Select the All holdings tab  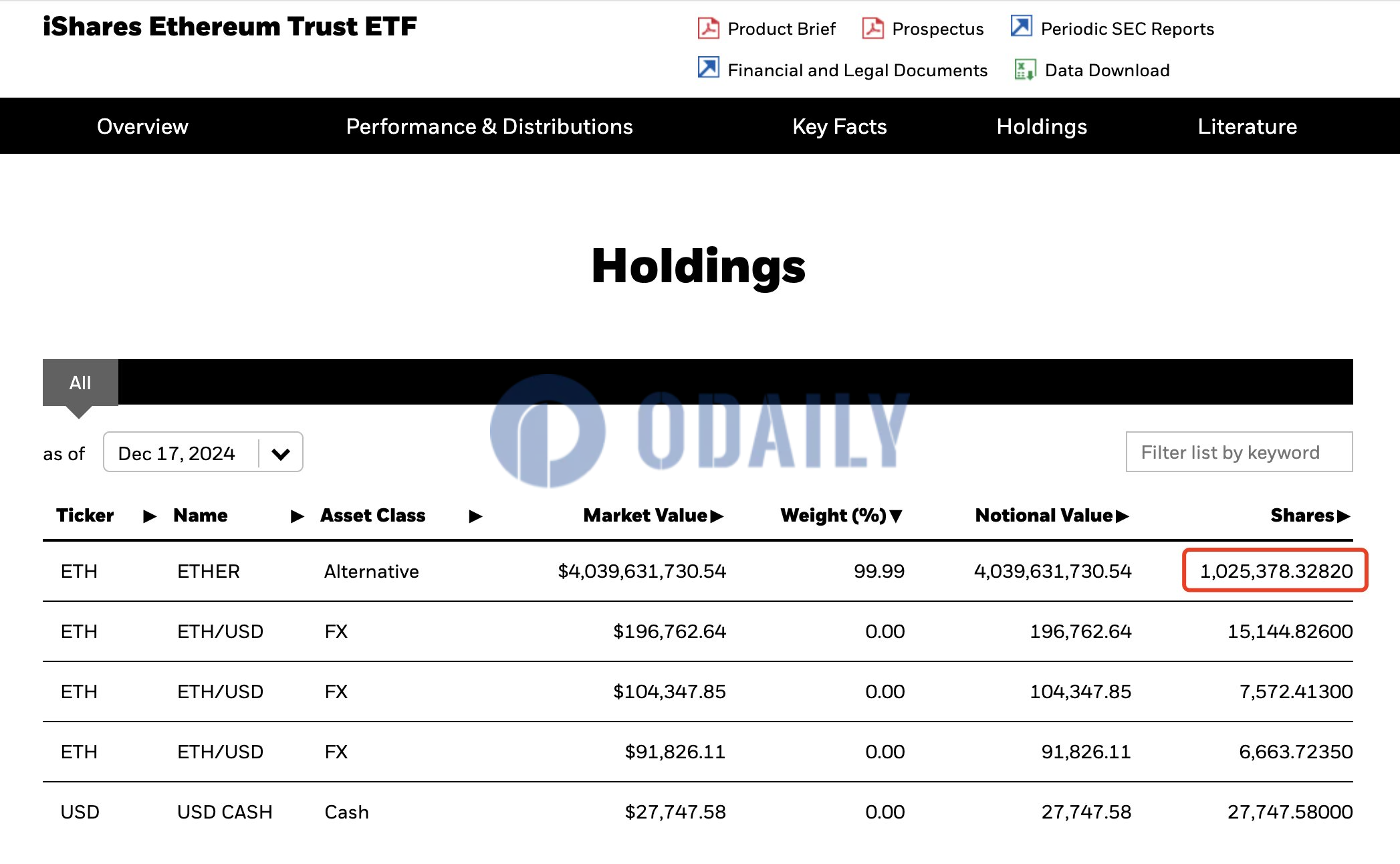(80, 383)
